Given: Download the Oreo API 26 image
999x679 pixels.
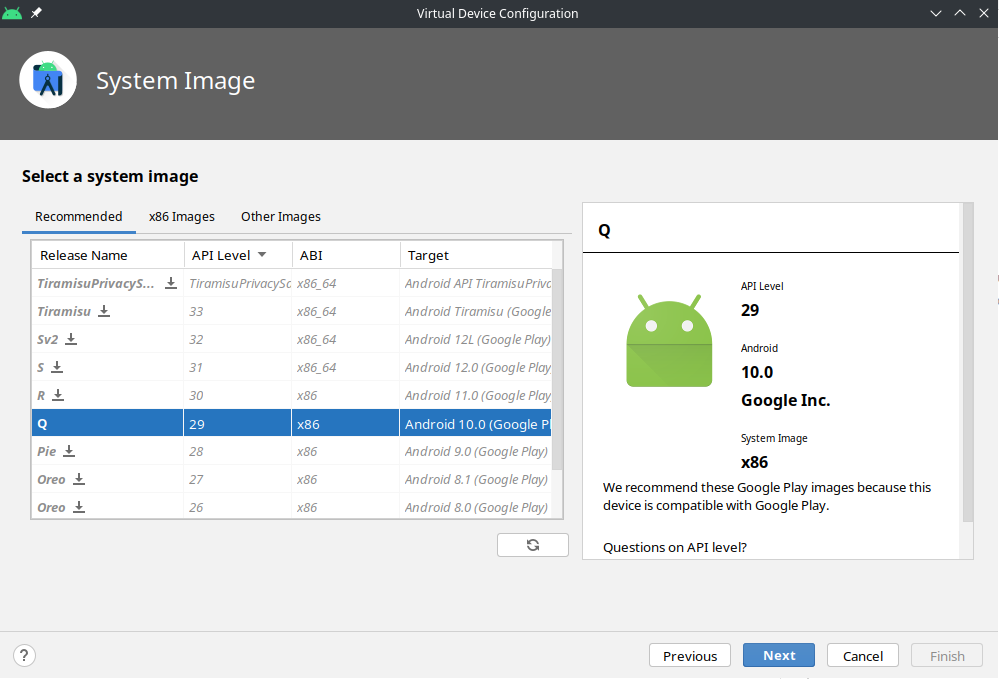Looking at the screenshot, I should click(x=79, y=508).
